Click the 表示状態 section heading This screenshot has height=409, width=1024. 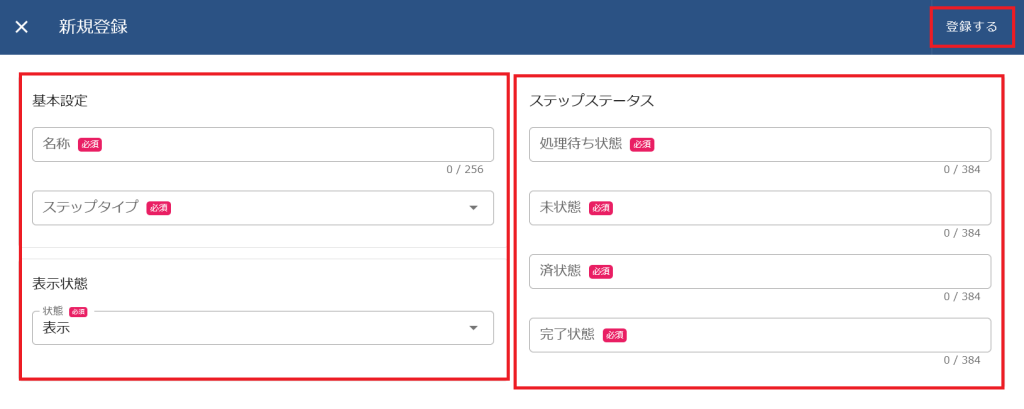[x=60, y=283]
